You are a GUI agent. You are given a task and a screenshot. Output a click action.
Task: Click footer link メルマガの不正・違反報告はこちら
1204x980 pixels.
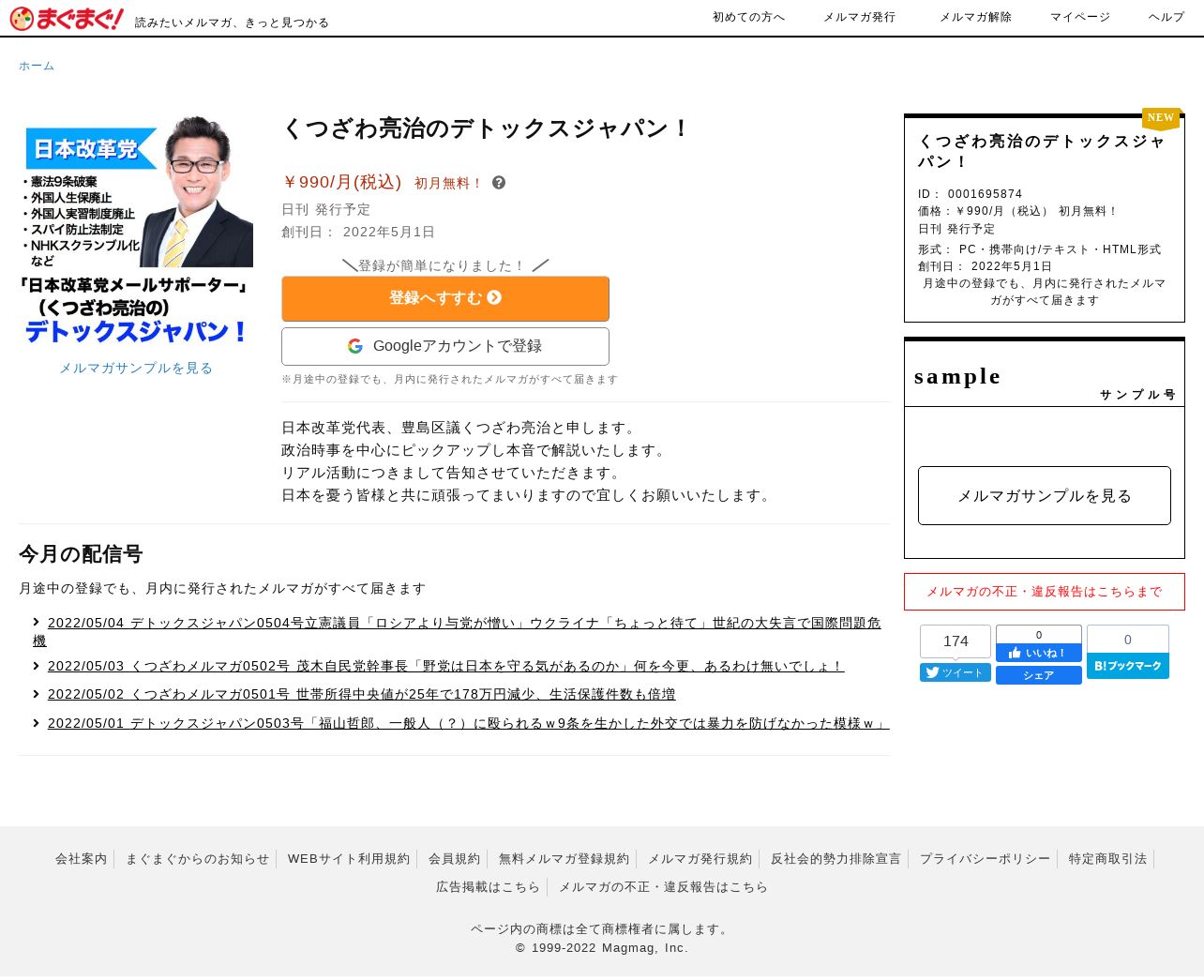664,887
